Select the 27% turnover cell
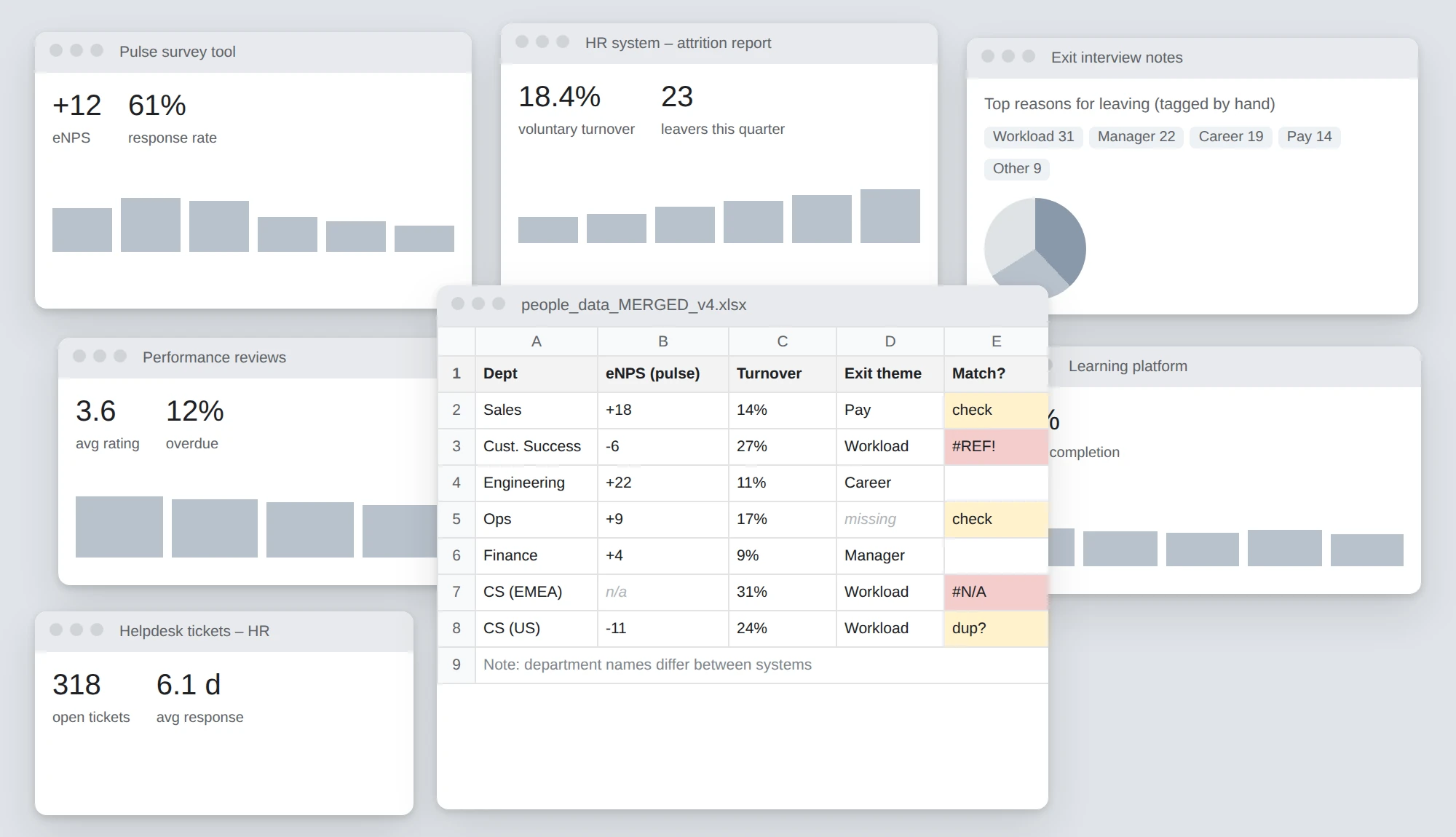This screenshot has height=837, width=1456. (x=782, y=446)
